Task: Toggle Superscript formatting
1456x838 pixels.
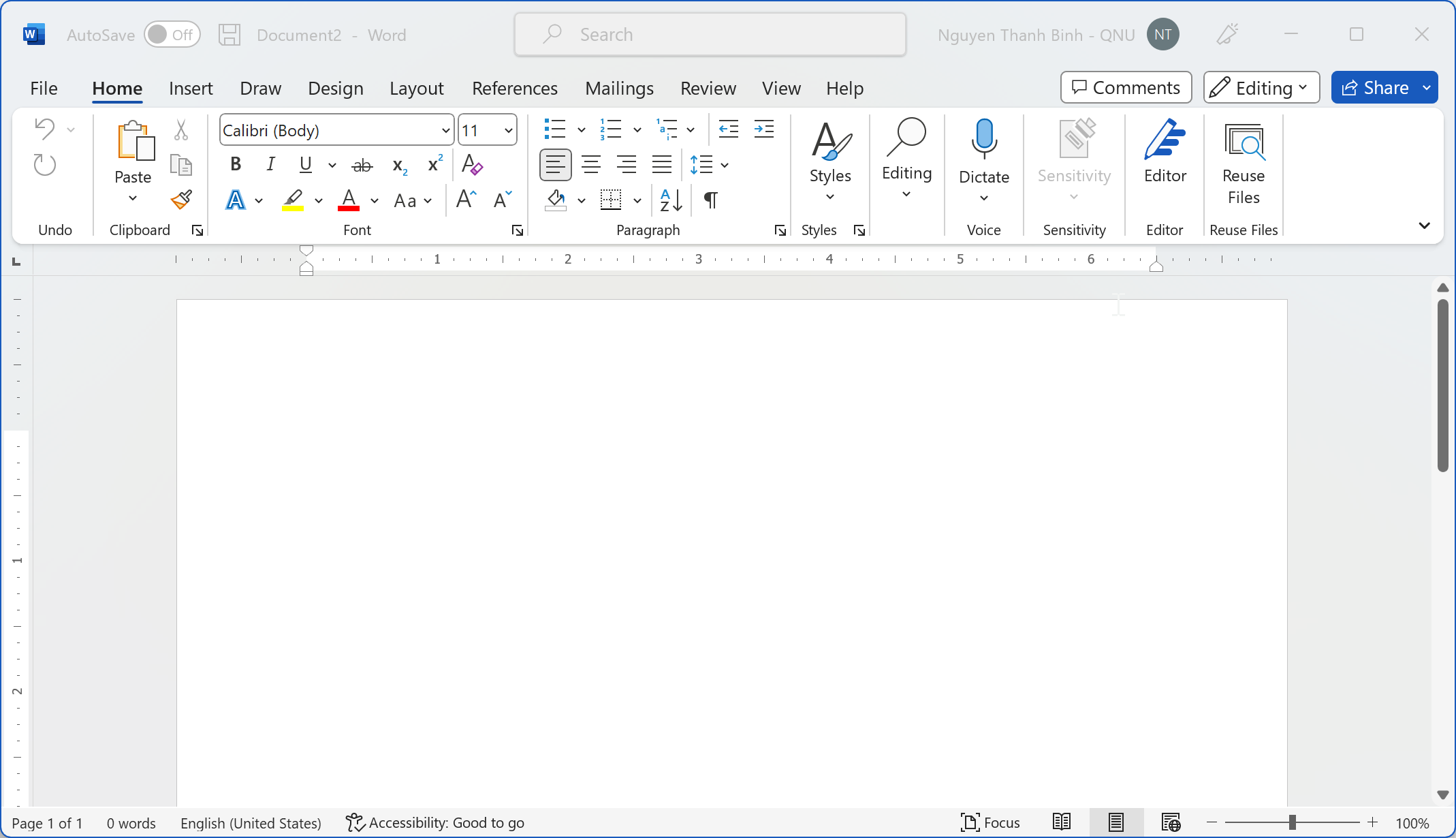Action: [434, 164]
